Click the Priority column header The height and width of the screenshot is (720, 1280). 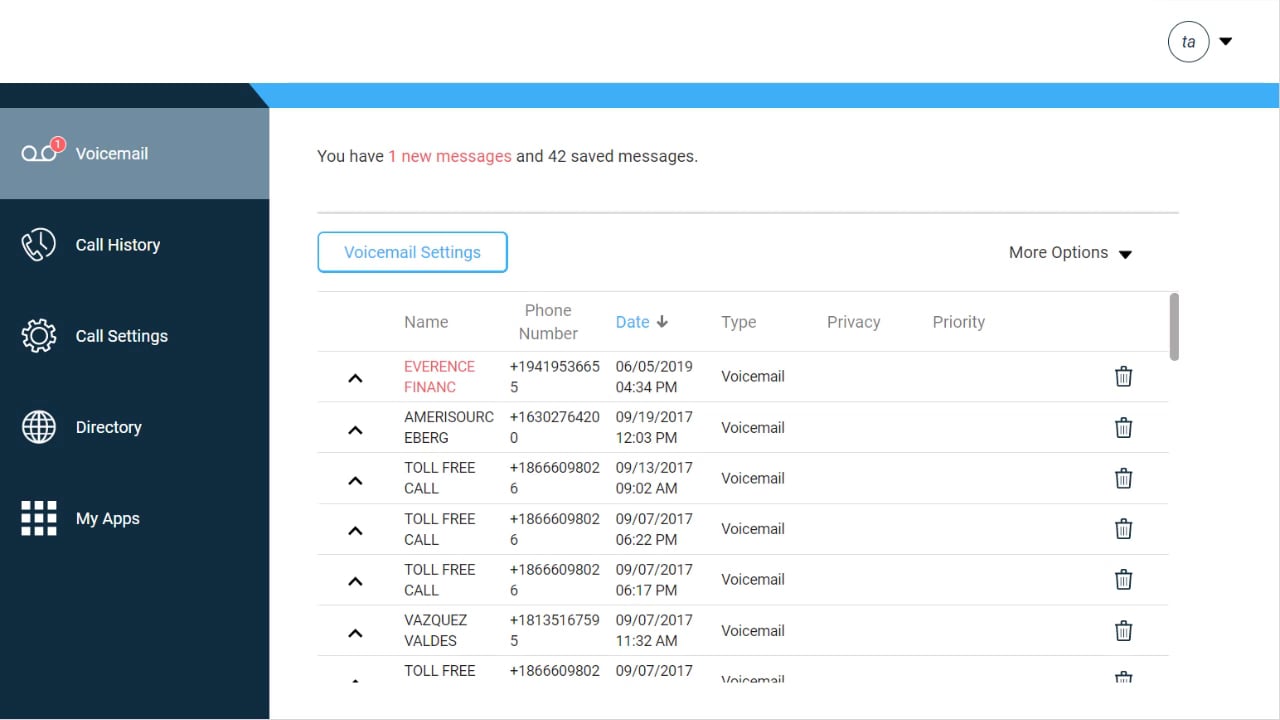(x=959, y=322)
